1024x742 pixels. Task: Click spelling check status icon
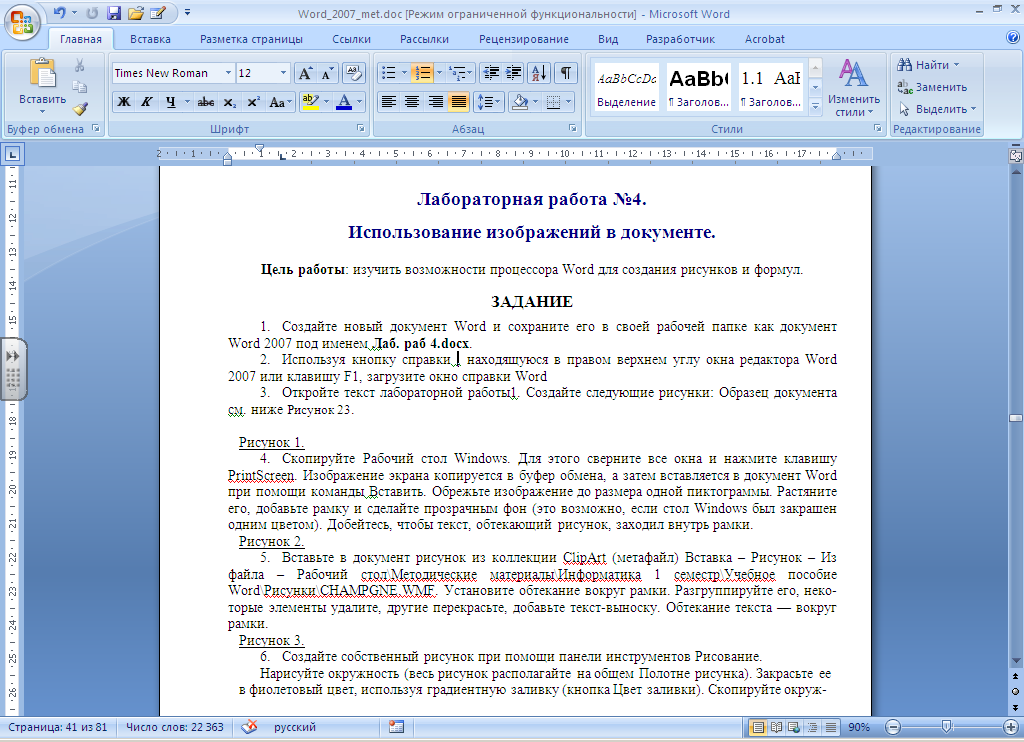(249, 727)
